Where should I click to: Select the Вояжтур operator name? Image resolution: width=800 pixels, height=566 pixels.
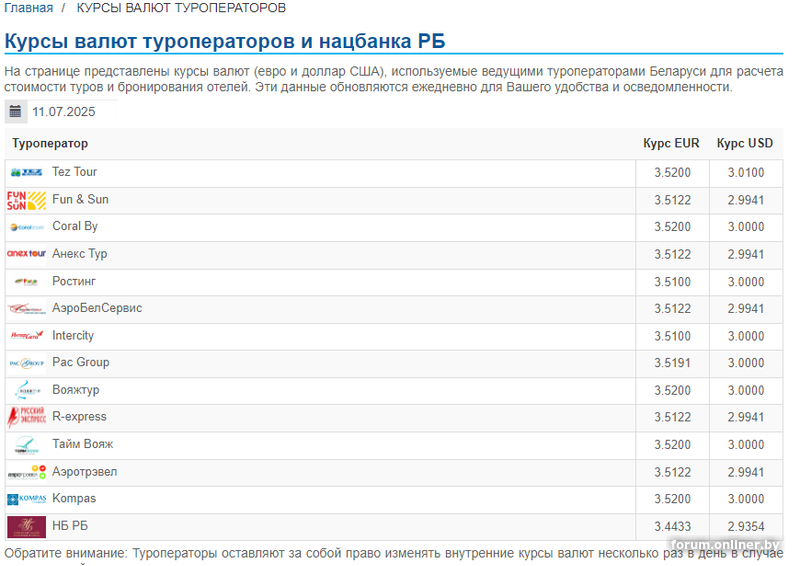pos(76,390)
